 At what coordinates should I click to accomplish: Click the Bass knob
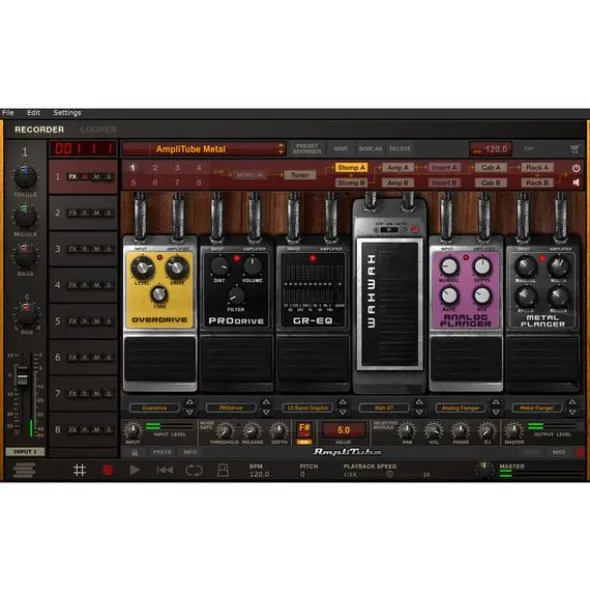25,256
